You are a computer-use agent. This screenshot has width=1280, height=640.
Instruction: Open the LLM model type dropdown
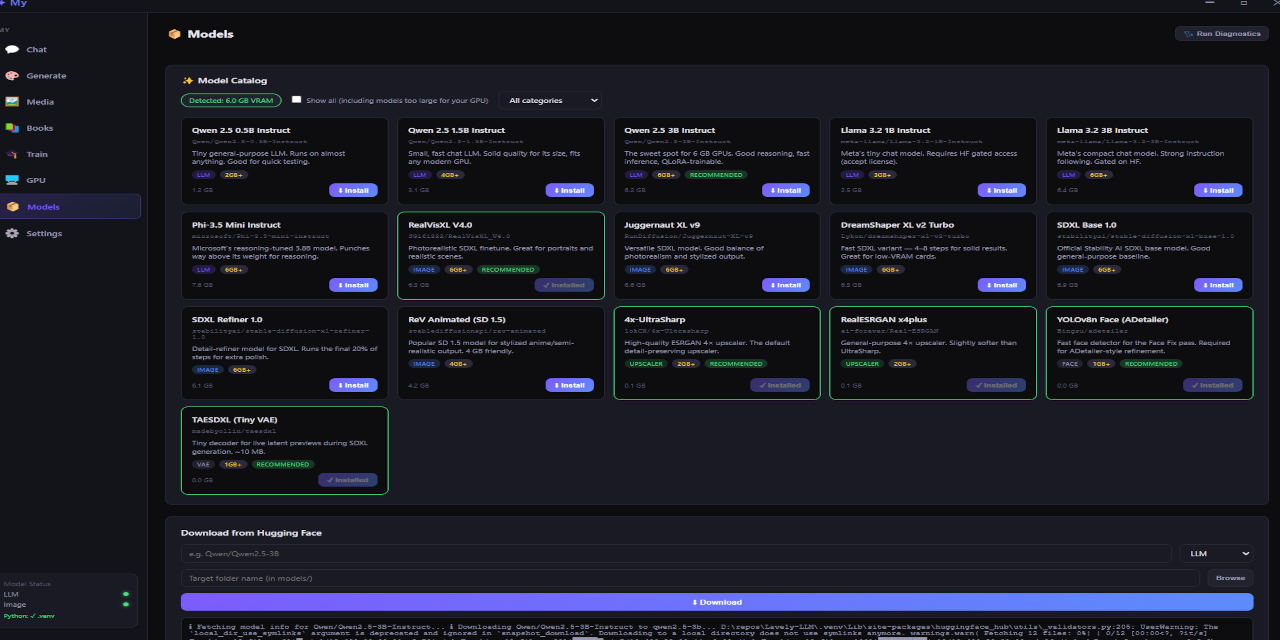point(1217,553)
